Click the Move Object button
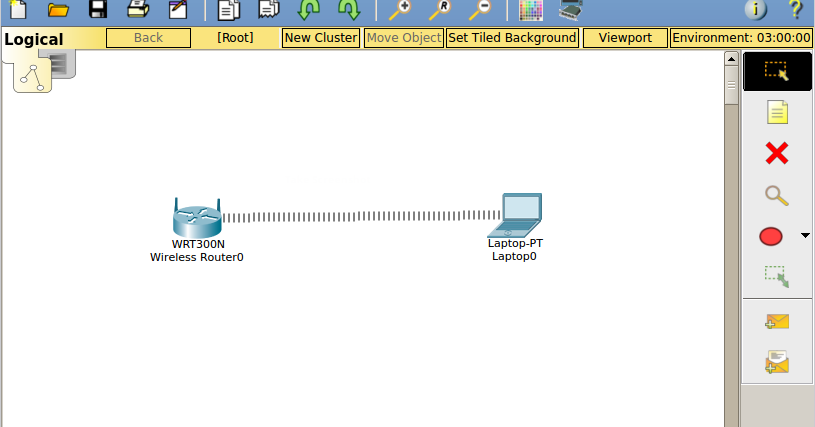815x427 pixels. [x=404, y=38]
